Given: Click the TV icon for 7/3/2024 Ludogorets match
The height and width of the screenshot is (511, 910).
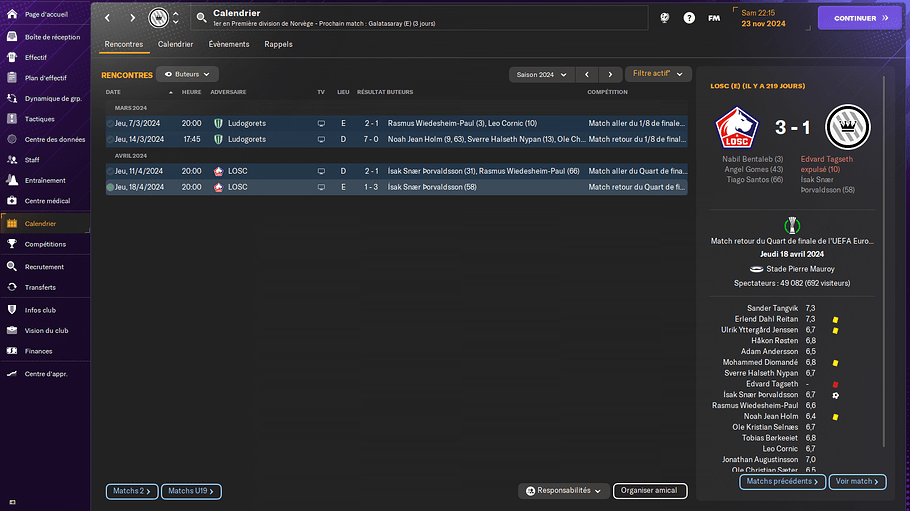Looking at the screenshot, I should coord(321,124).
